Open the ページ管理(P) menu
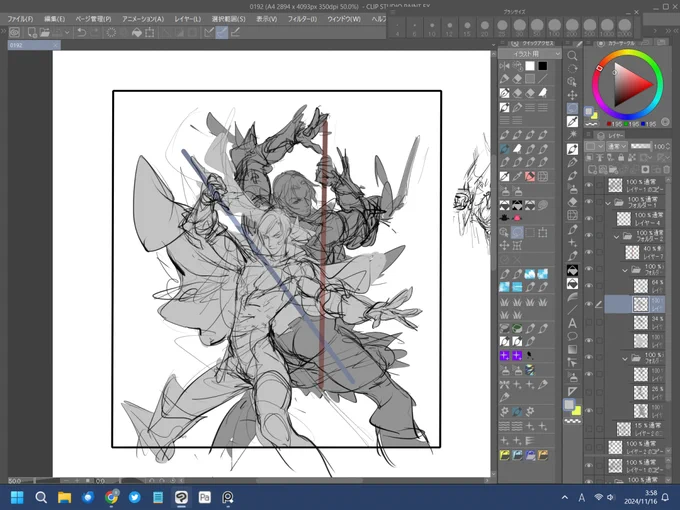680x510 pixels. pyautogui.click(x=93, y=19)
